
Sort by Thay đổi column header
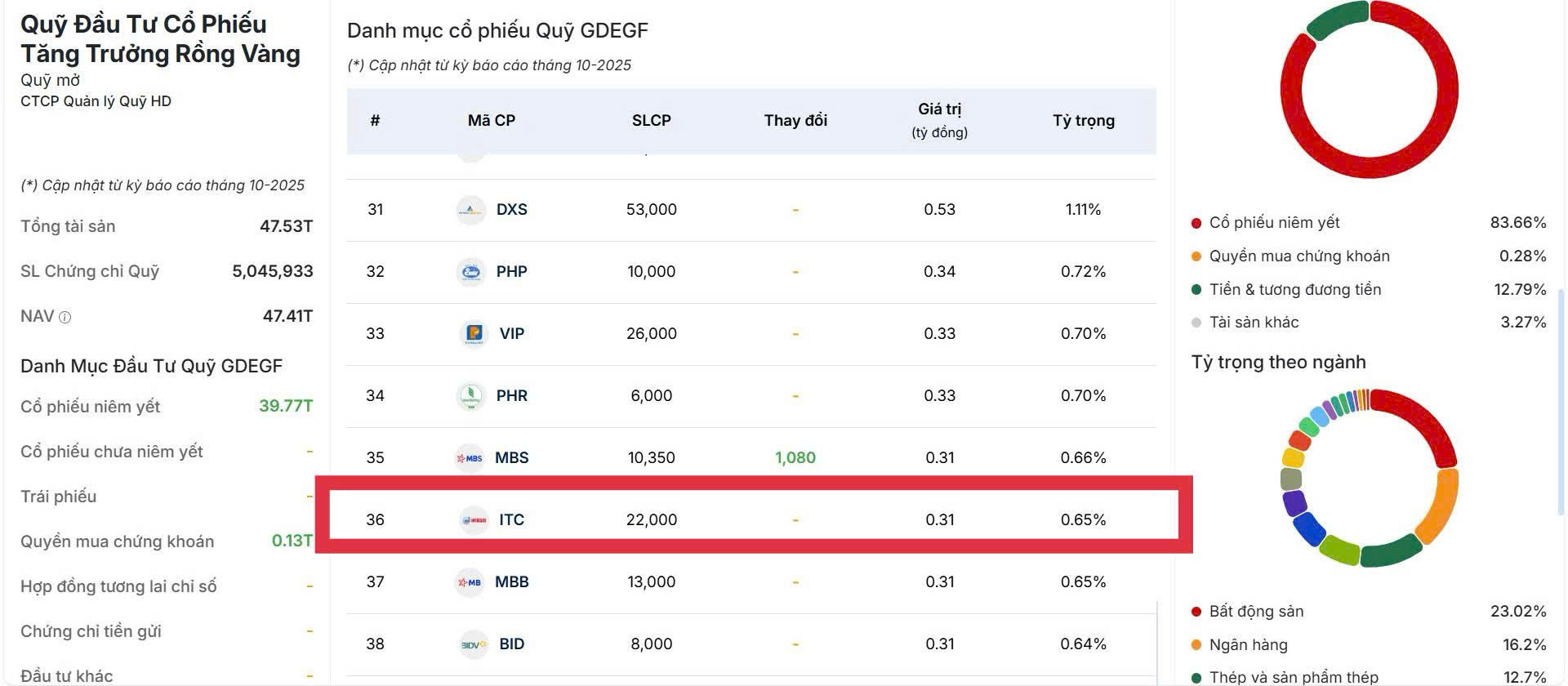point(795,121)
